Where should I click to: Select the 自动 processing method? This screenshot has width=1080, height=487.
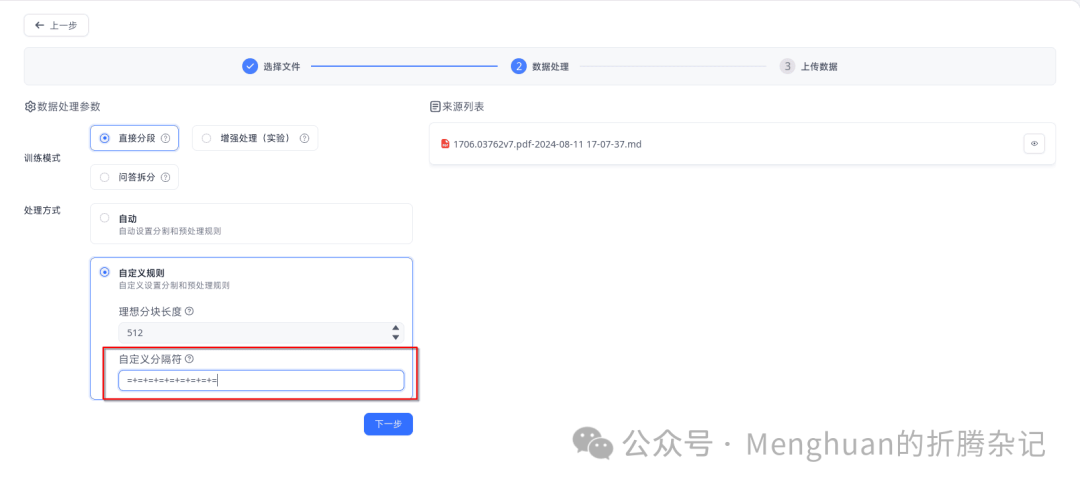click(x=105, y=218)
